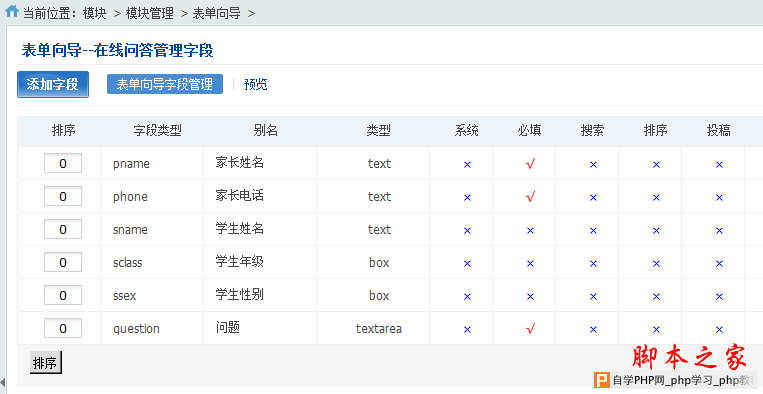Click the 搜索 cross icon for sclass

(x=593, y=264)
